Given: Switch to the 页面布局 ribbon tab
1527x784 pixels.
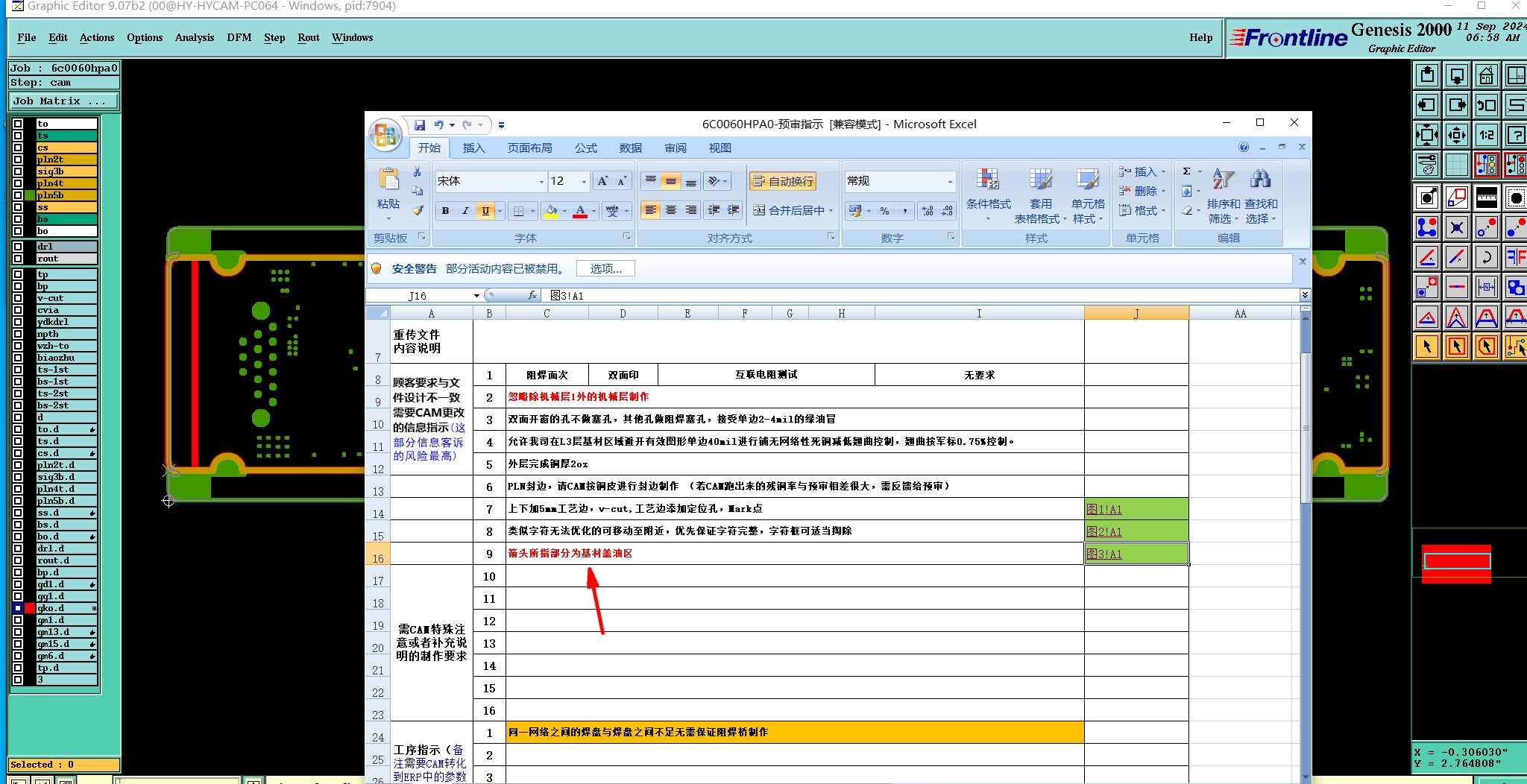Looking at the screenshot, I should click(x=530, y=148).
